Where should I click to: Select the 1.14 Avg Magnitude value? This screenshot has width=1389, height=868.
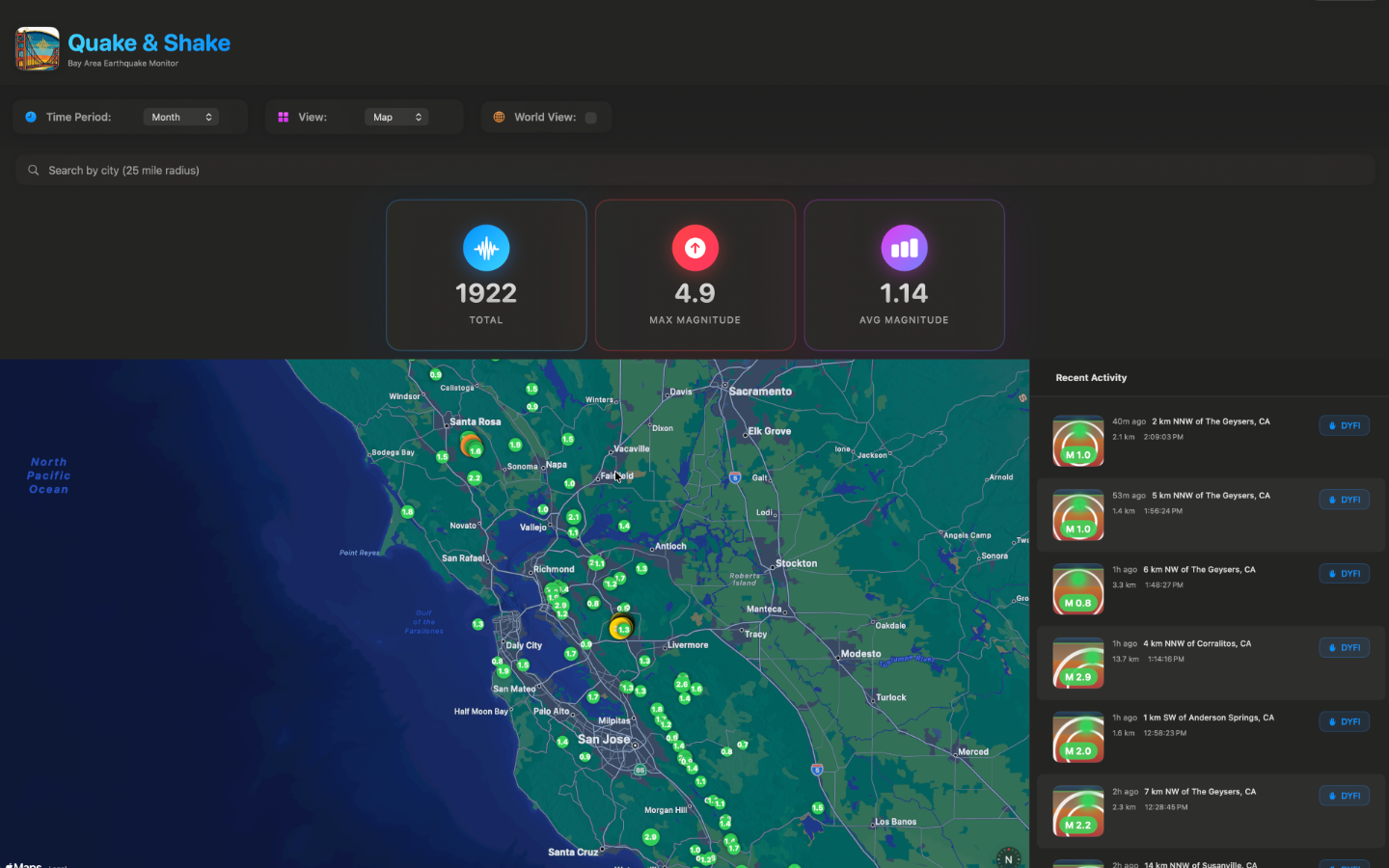click(905, 293)
